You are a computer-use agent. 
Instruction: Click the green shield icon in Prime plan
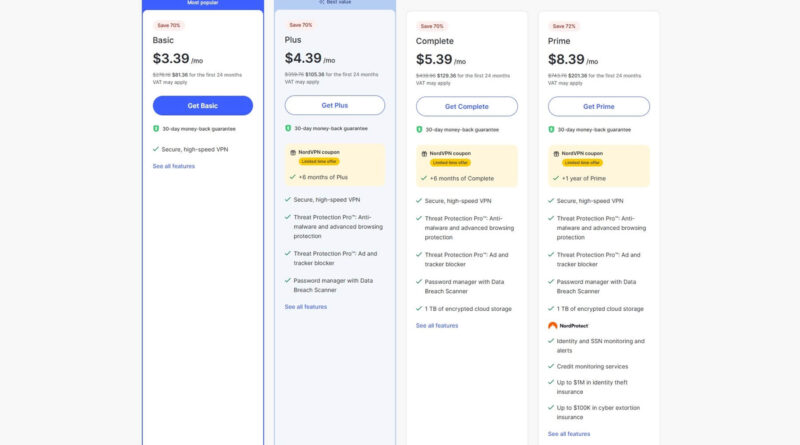551,130
